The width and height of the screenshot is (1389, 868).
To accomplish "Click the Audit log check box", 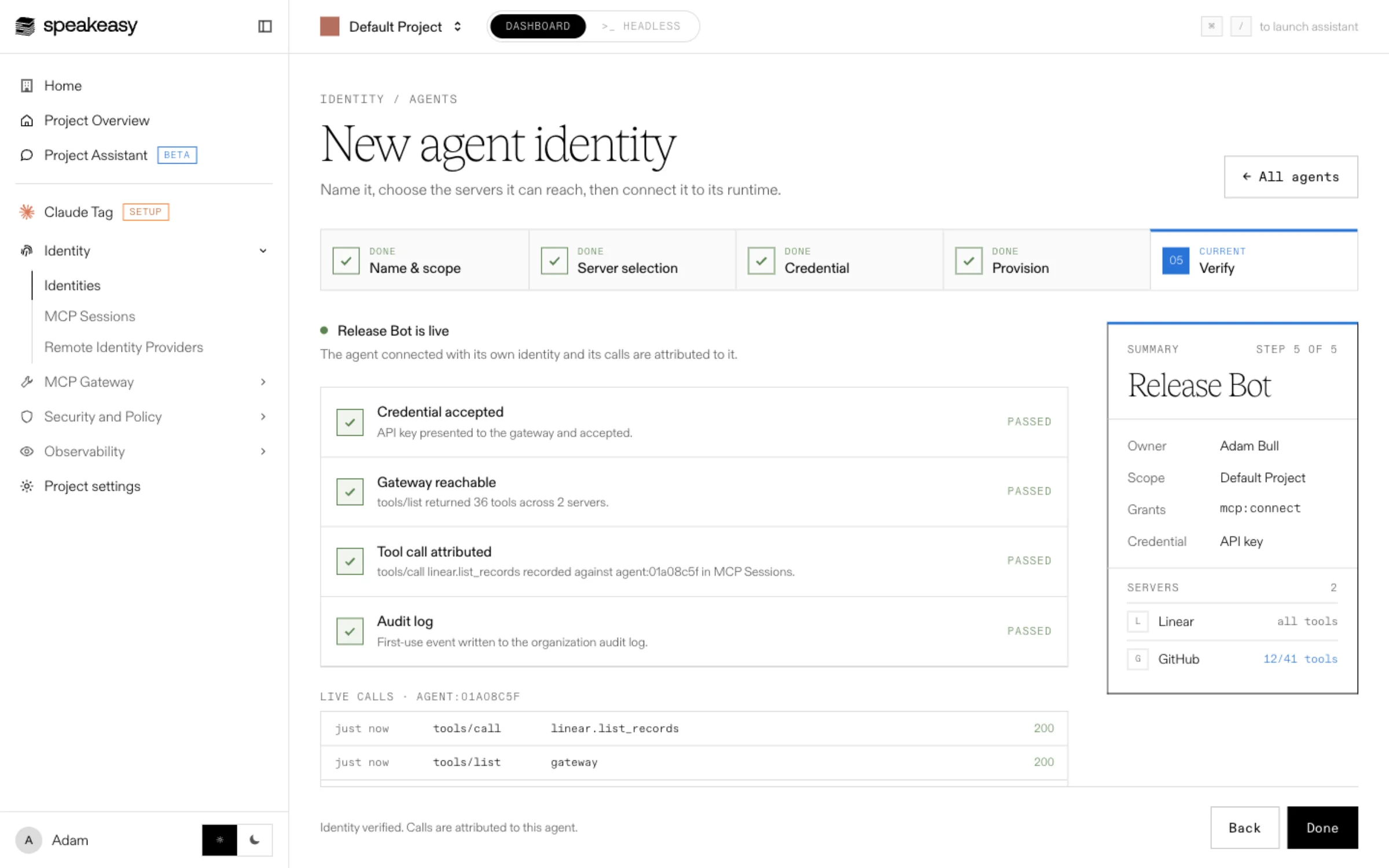I will click(350, 631).
